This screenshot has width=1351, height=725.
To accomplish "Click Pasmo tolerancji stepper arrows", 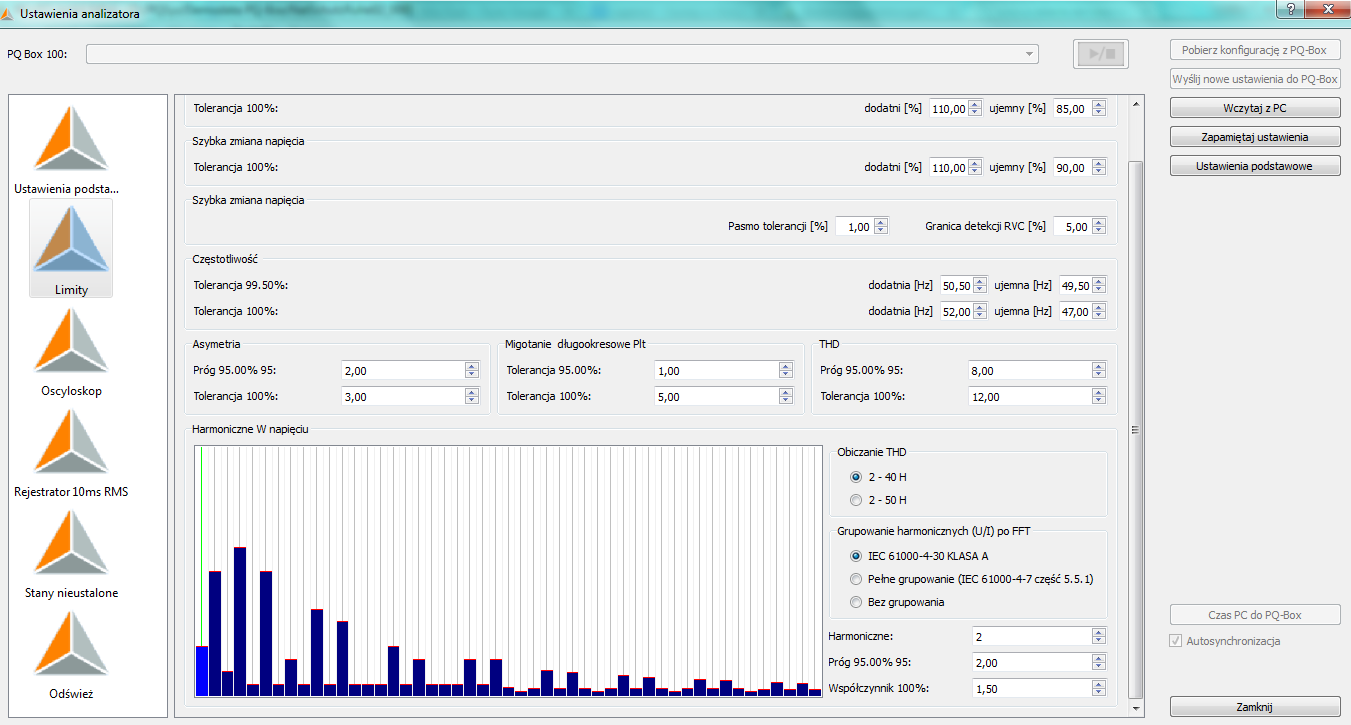I will click(x=880, y=226).
